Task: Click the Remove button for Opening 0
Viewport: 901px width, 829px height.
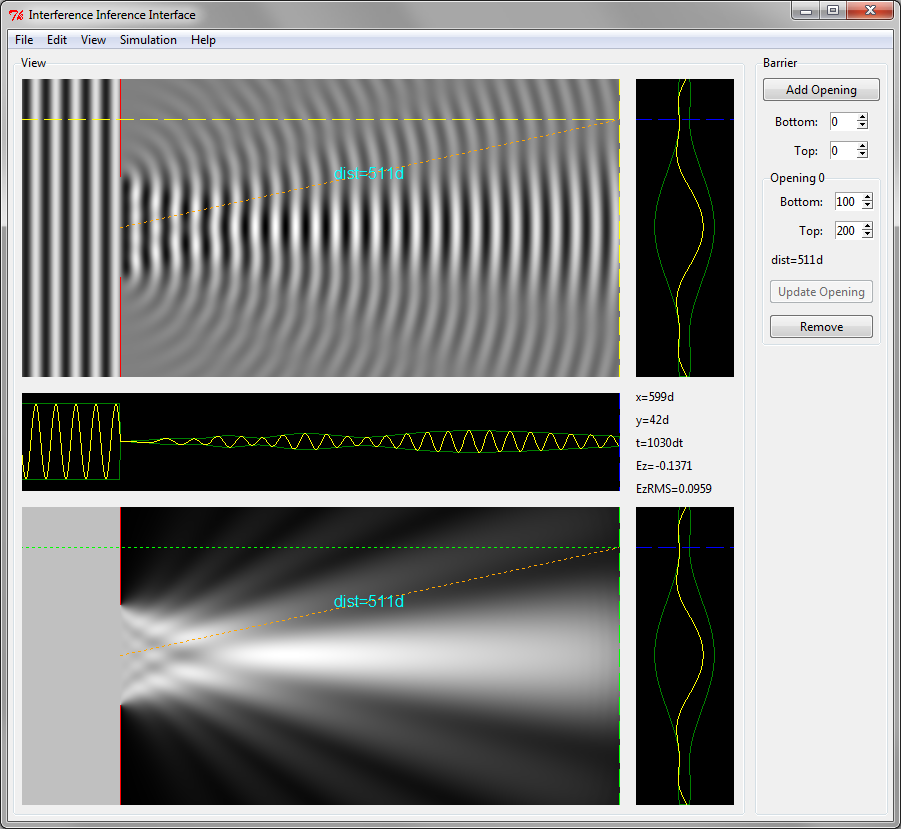Action: [x=821, y=326]
